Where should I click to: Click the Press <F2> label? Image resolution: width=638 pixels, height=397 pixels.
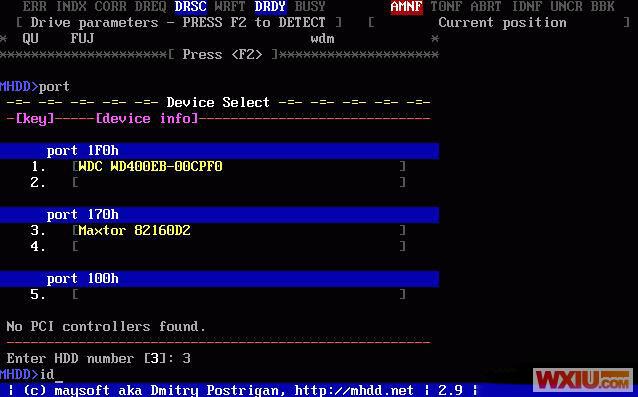tap(222, 55)
